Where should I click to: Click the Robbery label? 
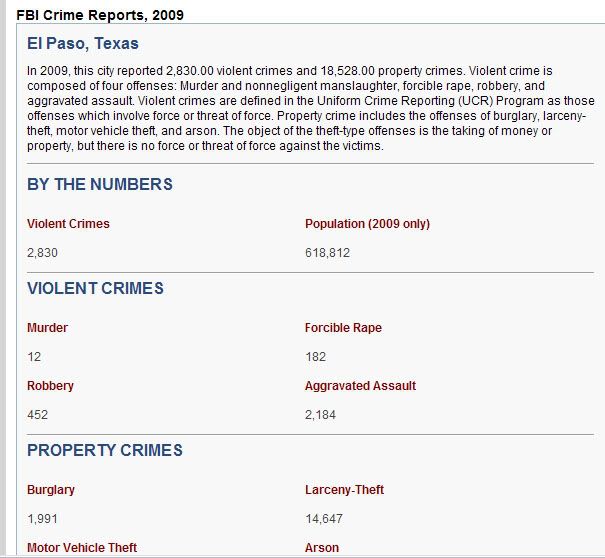[x=50, y=386]
